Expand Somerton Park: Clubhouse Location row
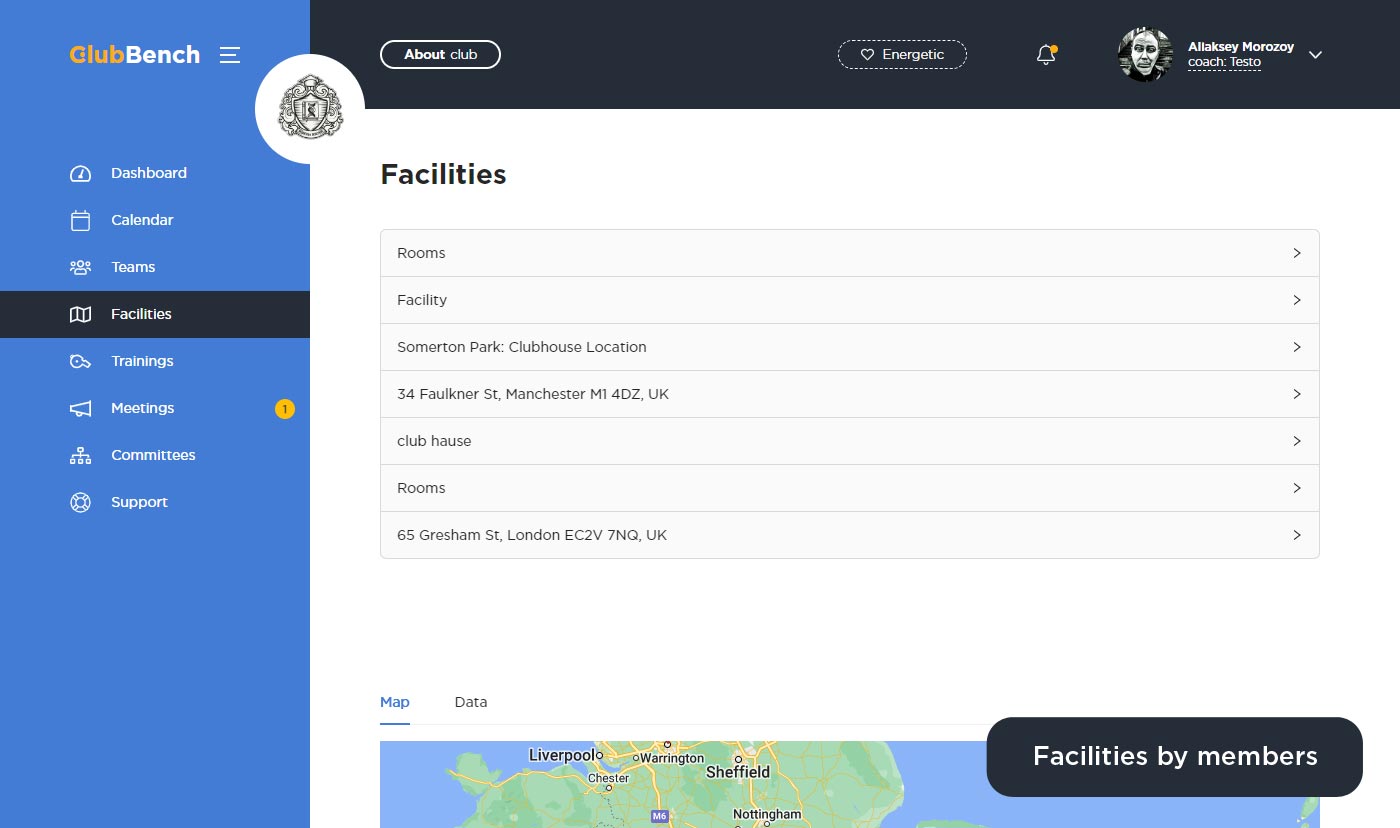The width and height of the screenshot is (1400, 828). click(x=849, y=347)
